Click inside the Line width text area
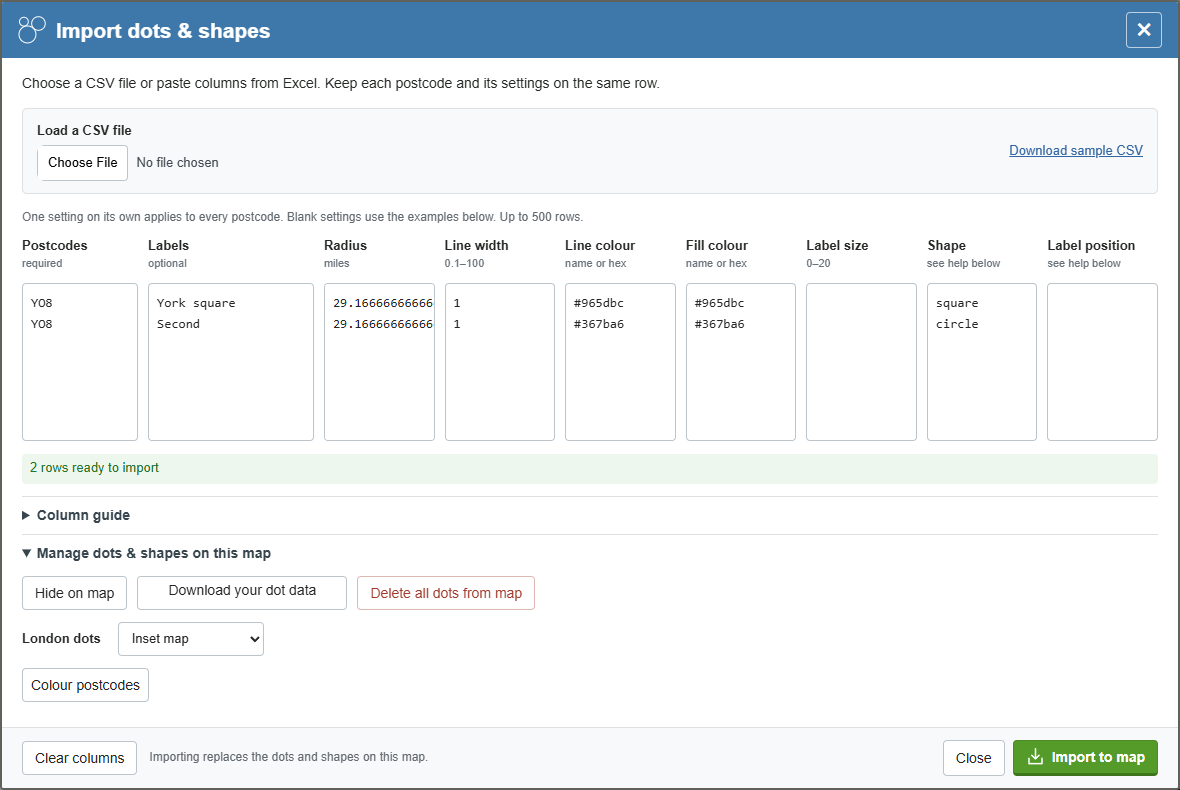 click(x=500, y=362)
